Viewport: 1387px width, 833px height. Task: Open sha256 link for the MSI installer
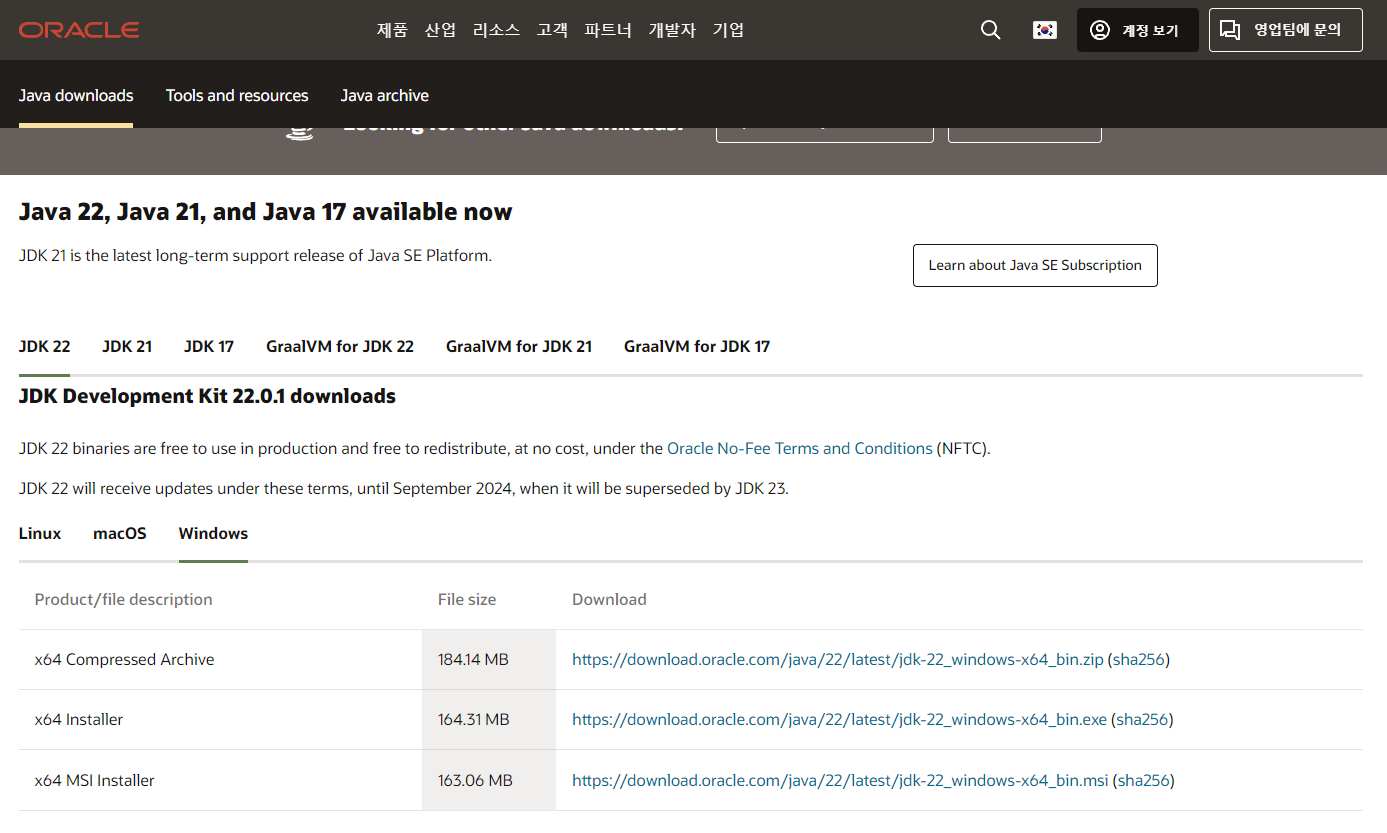1144,780
